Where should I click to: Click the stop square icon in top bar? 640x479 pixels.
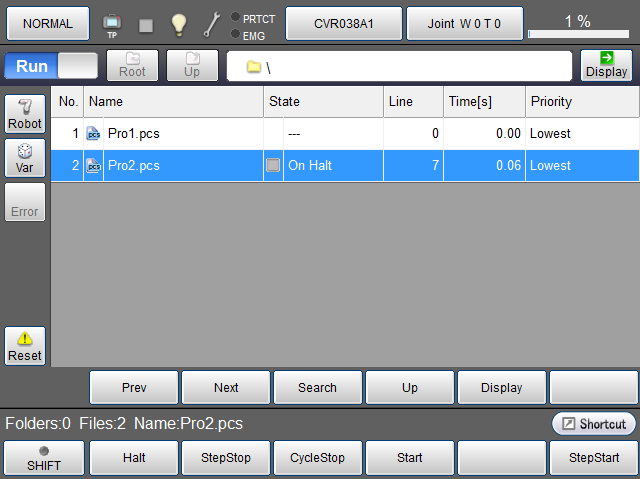pyautogui.click(x=146, y=24)
